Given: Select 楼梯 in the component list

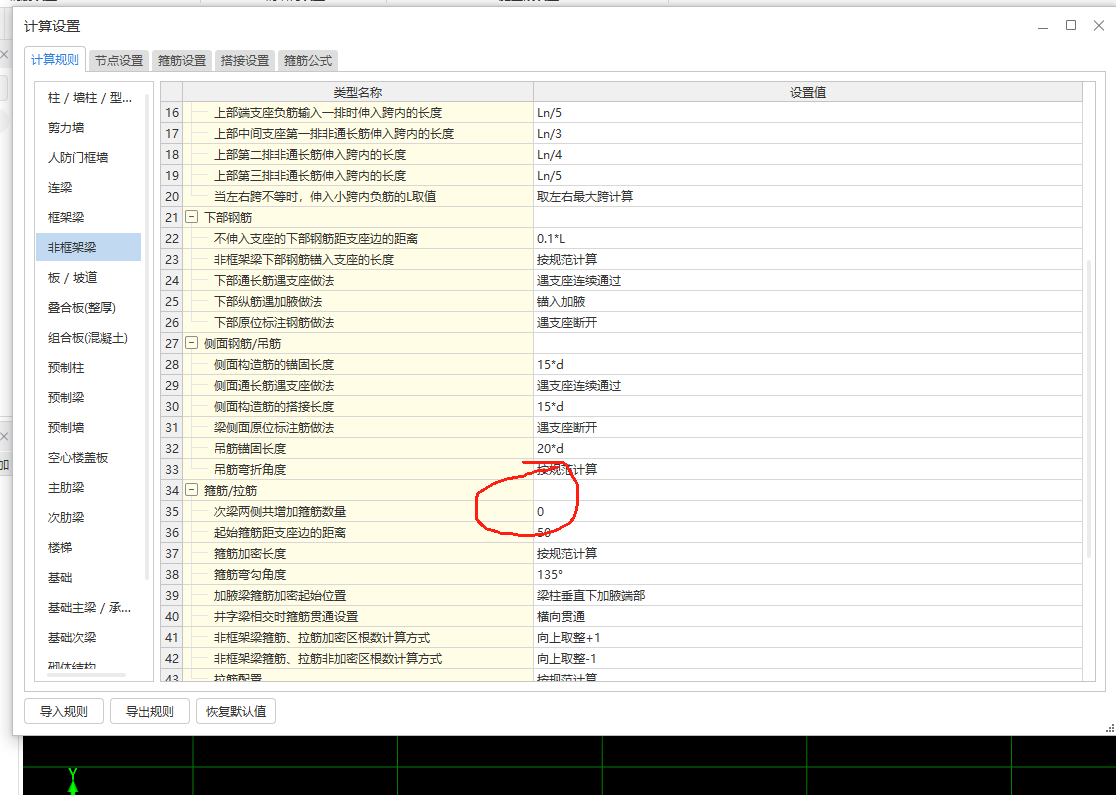Looking at the screenshot, I should coord(89,547).
